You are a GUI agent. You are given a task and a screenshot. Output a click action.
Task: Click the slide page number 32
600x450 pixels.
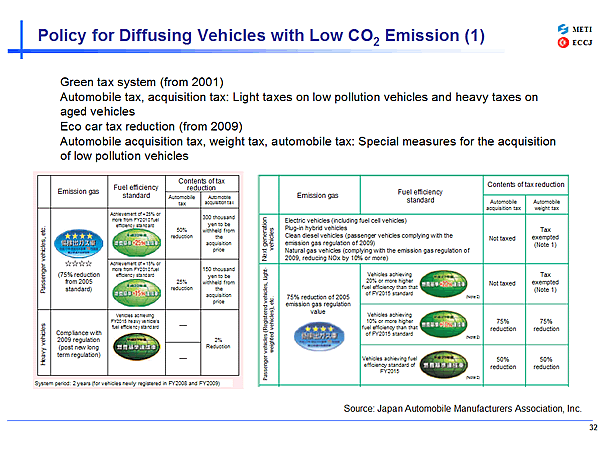point(593,427)
